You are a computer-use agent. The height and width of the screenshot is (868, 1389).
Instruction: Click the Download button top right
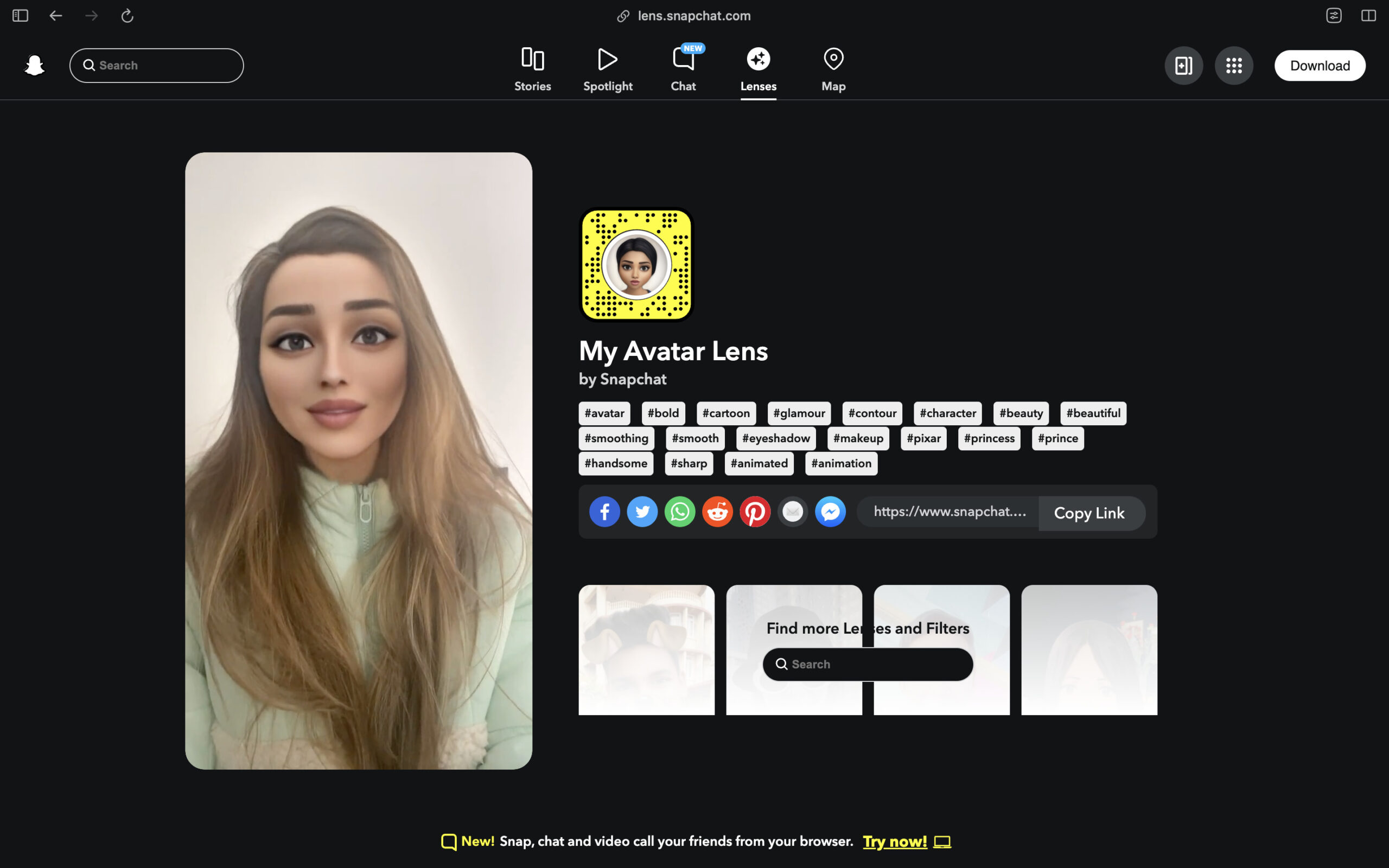1320,65
